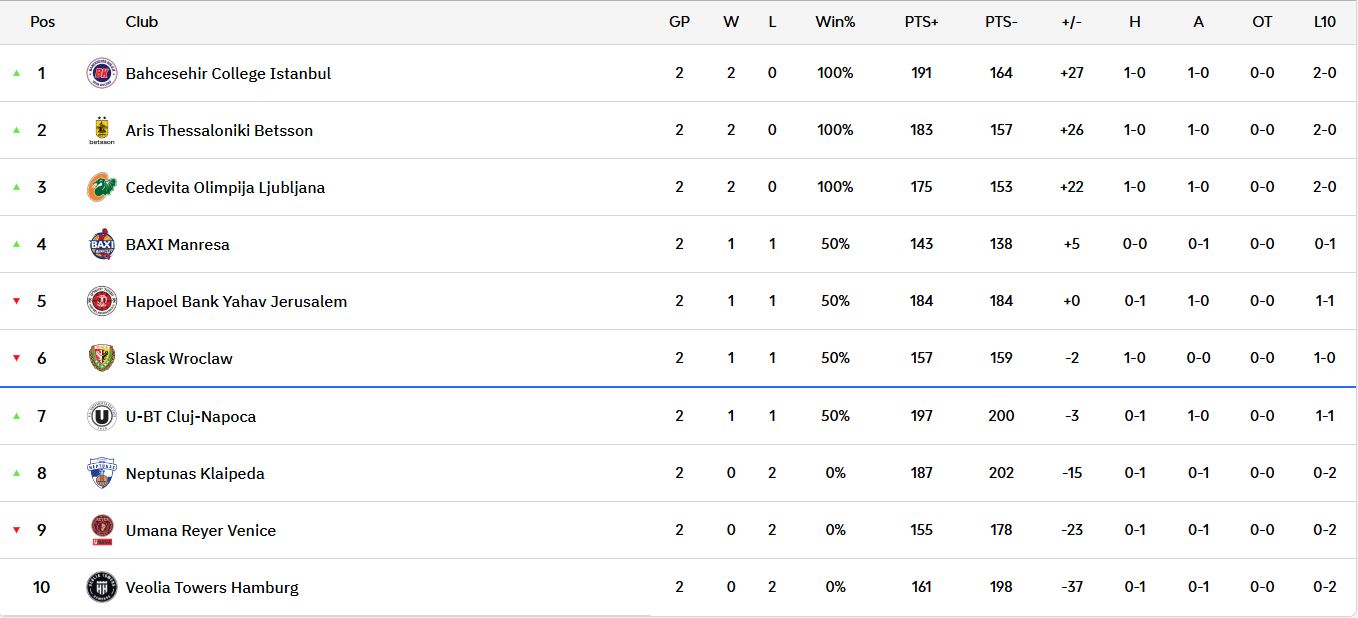The width and height of the screenshot is (1358, 618).
Task: Open the Umana Reyer Venice team page
Action: (200, 531)
